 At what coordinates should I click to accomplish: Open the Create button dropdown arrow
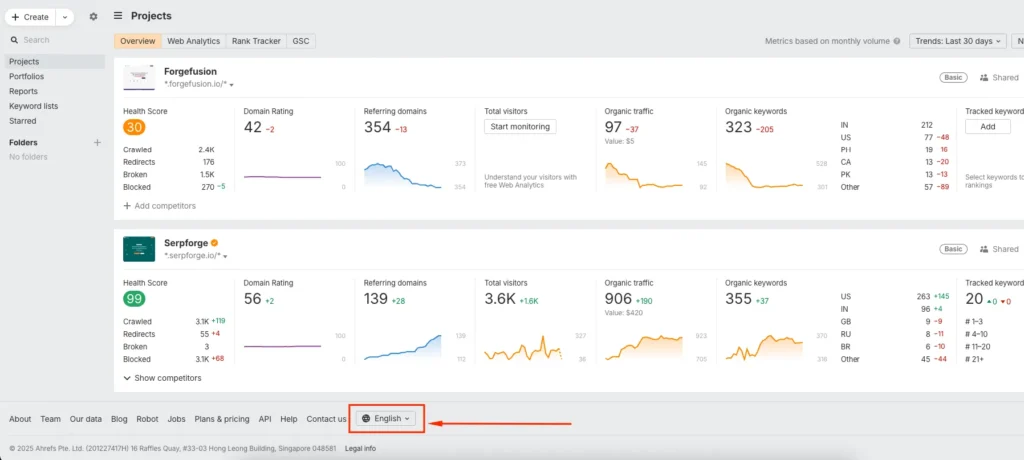pyautogui.click(x=65, y=17)
